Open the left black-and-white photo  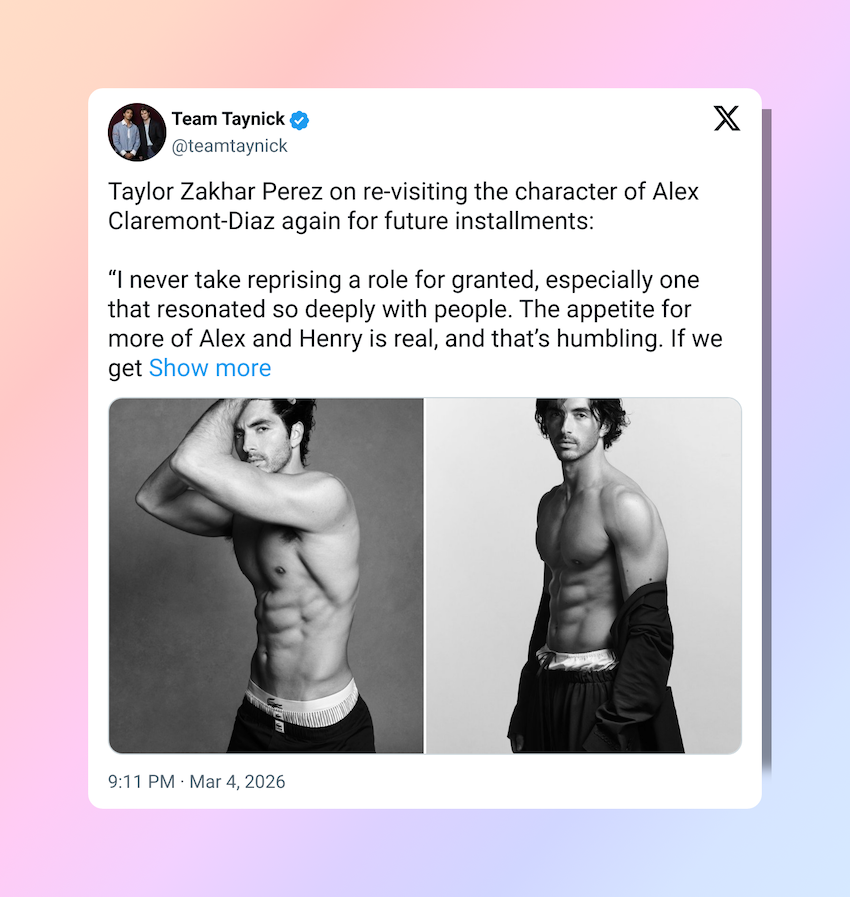(266, 575)
